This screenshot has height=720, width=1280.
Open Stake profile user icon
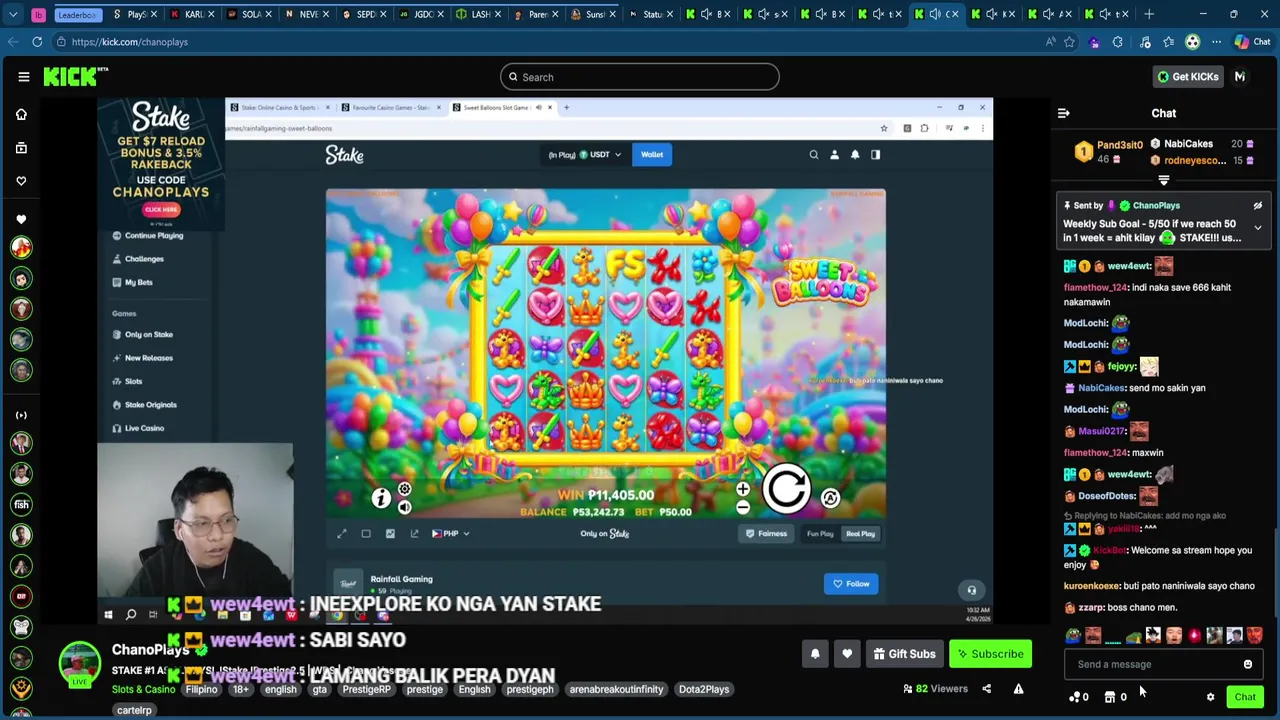834,155
